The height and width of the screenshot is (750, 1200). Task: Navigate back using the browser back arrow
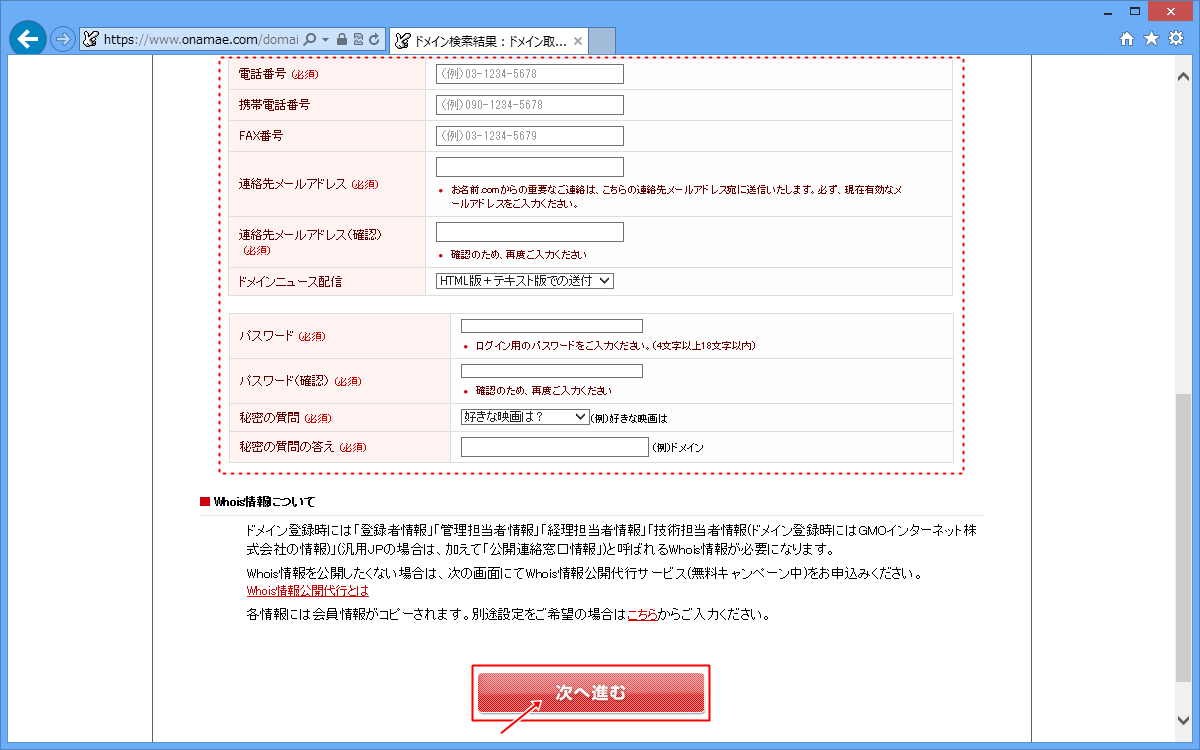[29, 38]
